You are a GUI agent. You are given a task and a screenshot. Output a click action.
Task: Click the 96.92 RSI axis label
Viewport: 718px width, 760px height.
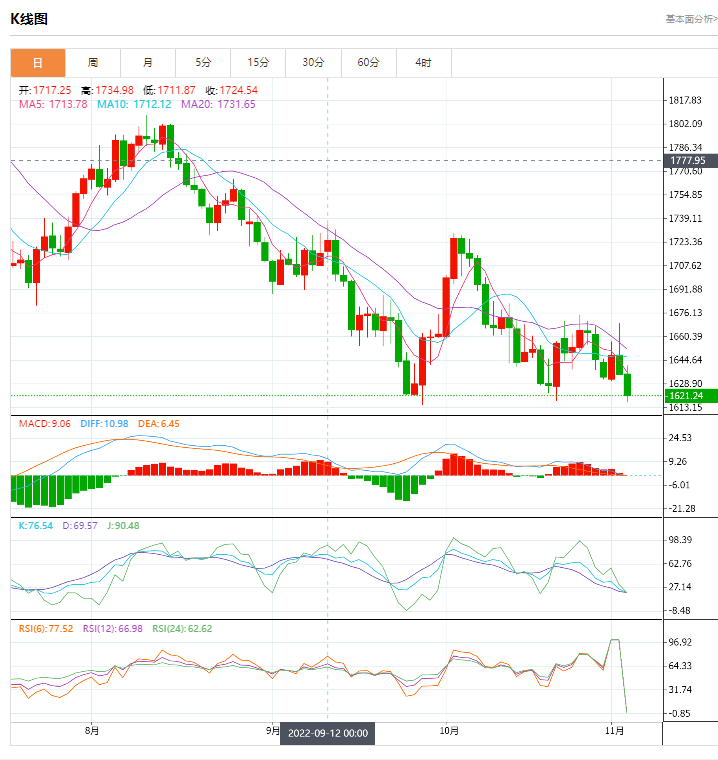(680, 642)
